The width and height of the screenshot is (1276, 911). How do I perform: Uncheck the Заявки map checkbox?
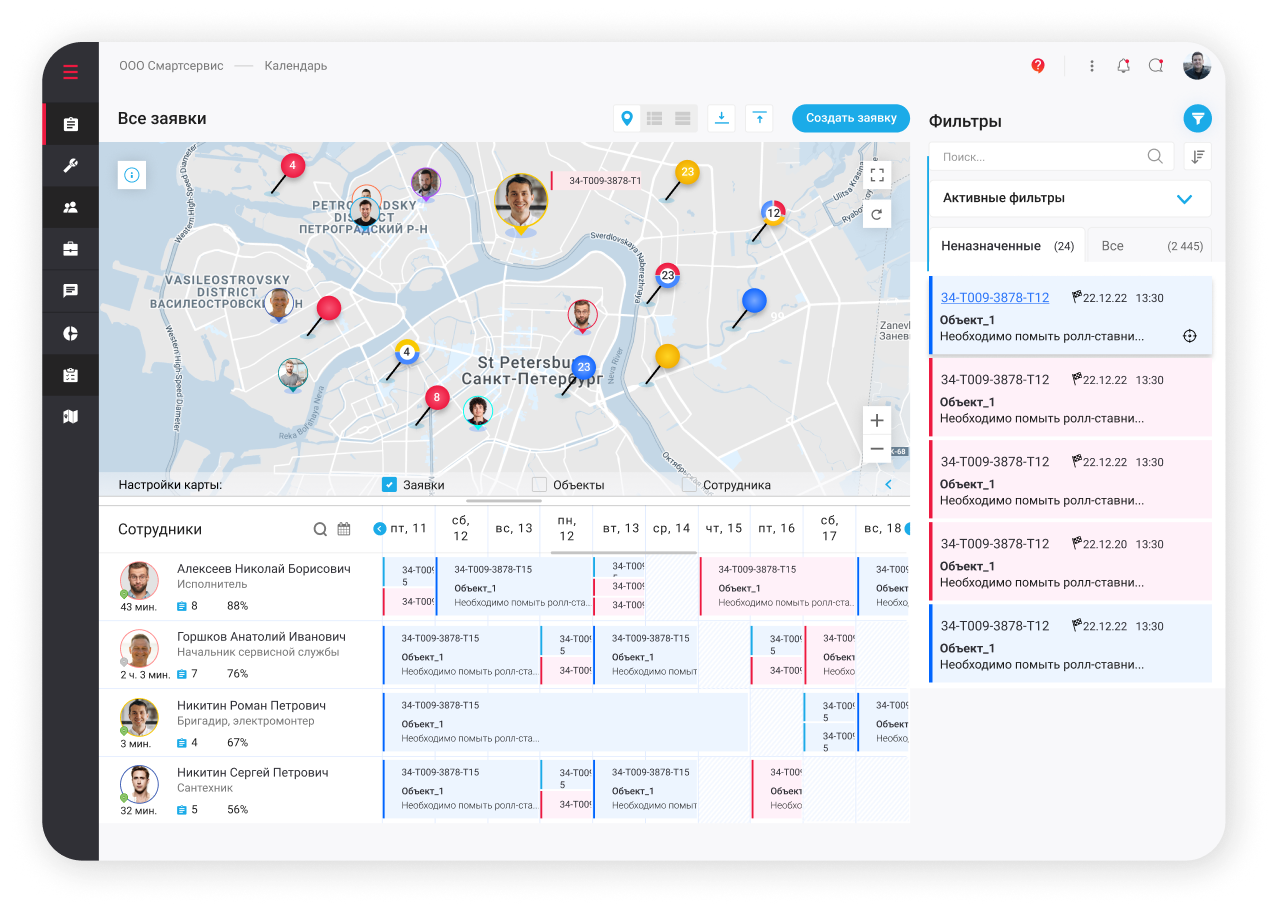coord(390,485)
